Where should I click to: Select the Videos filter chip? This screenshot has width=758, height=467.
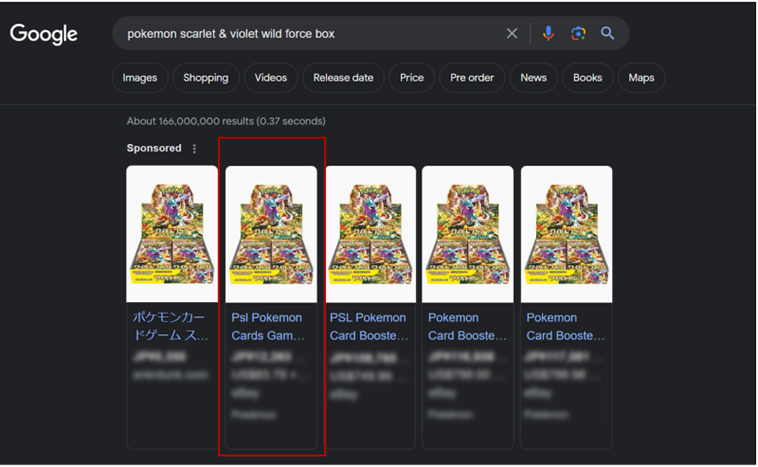[x=271, y=78]
